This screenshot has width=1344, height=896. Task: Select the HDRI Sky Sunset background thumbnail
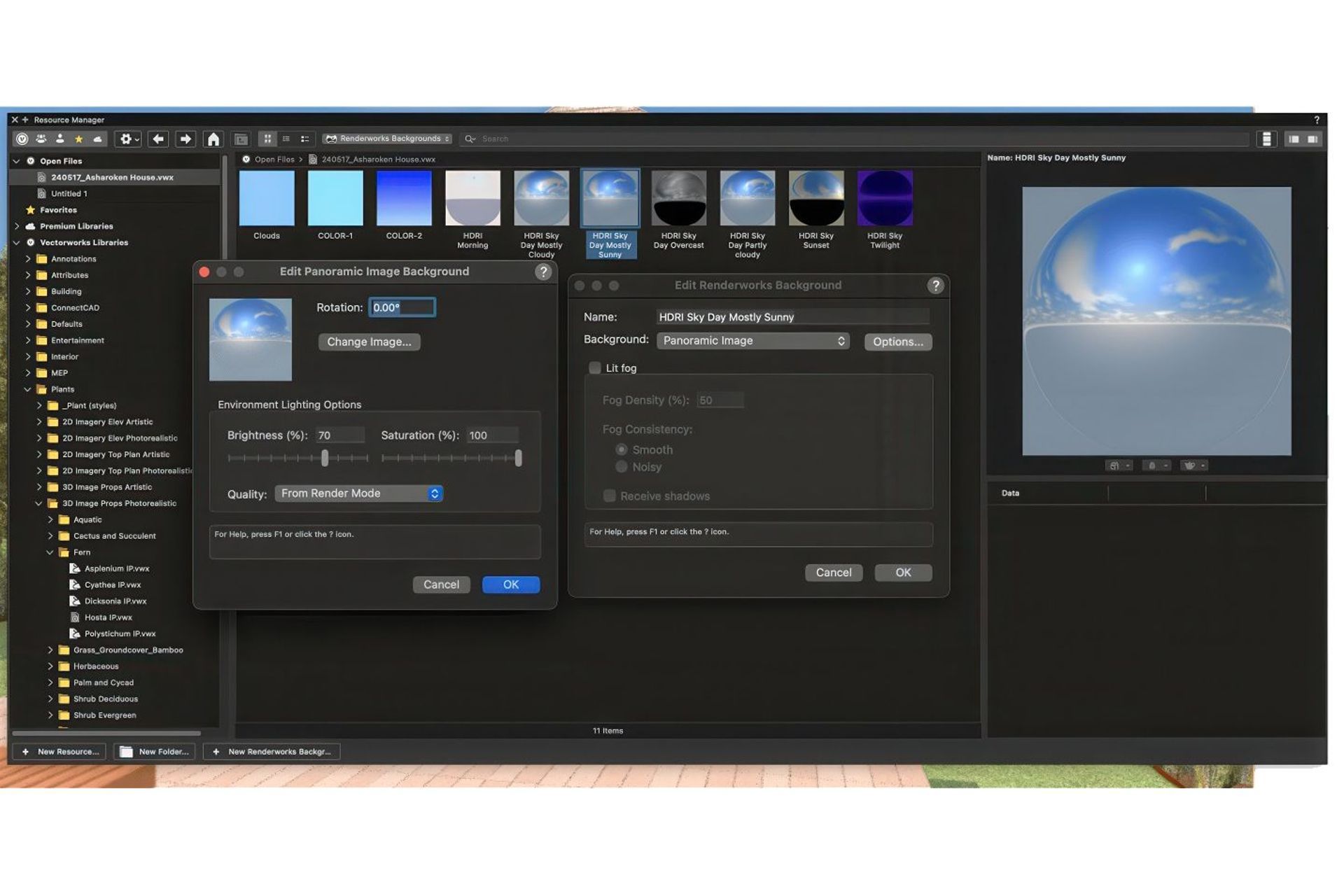(815, 197)
